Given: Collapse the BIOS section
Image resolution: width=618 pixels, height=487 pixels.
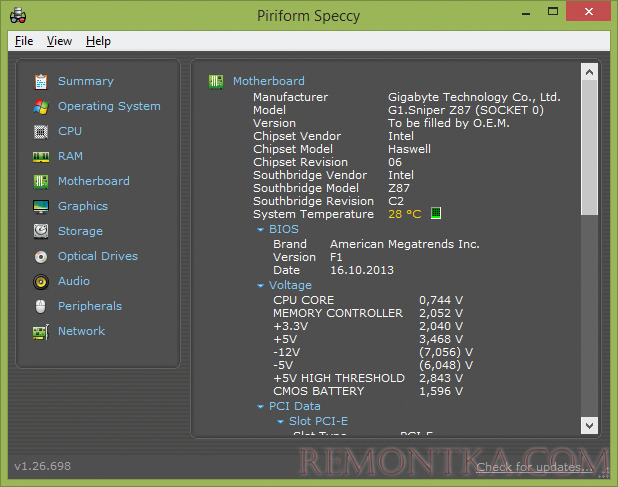Looking at the screenshot, I should [x=260, y=230].
